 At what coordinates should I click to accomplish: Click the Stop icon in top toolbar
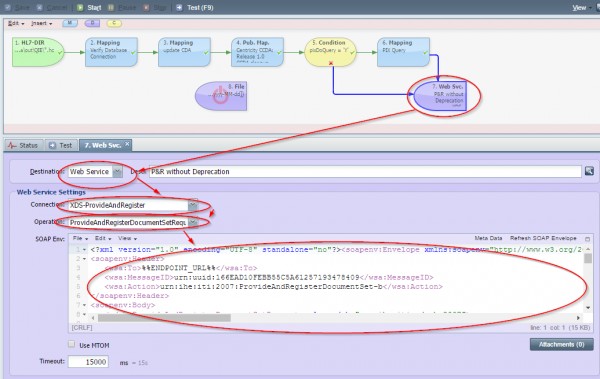click(x=146, y=8)
